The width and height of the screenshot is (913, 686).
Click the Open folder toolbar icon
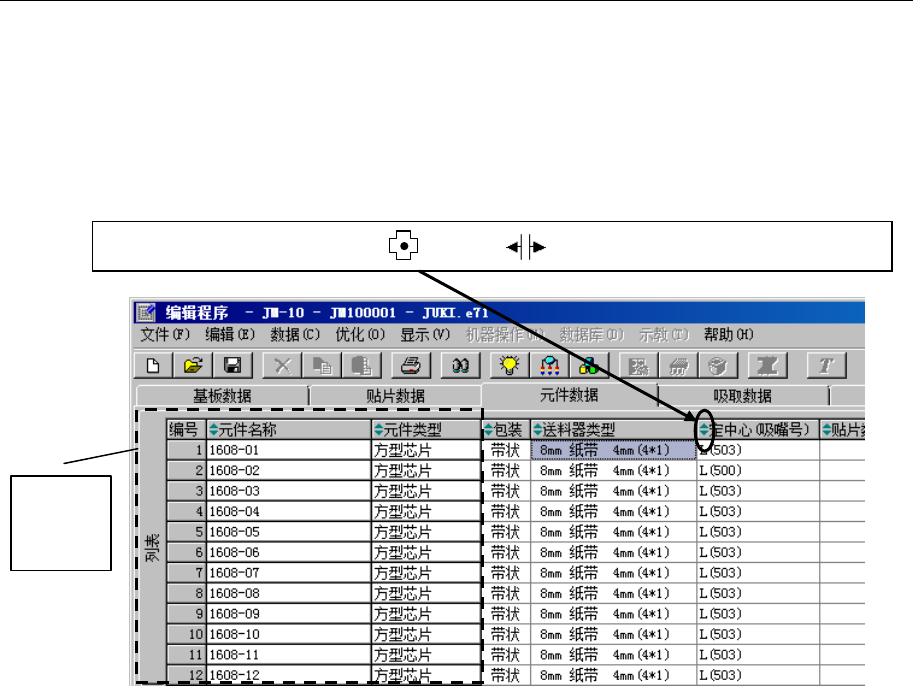click(193, 366)
